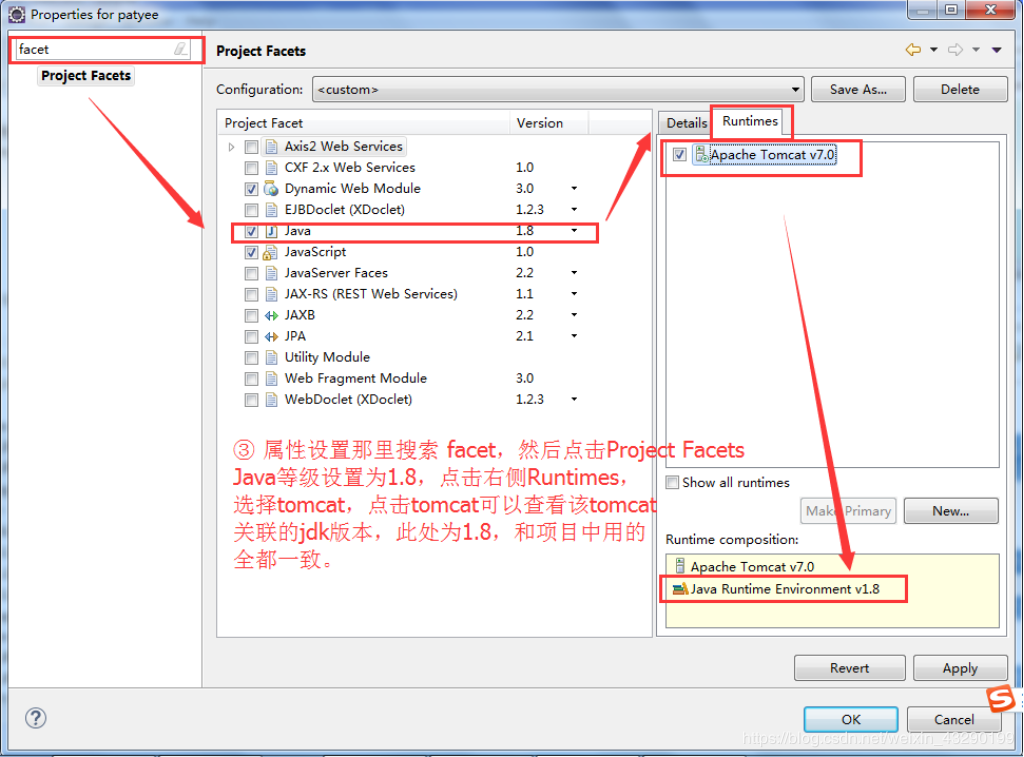This screenshot has height=757, width=1024.
Task: Click the Properties dialog gear title icon
Action: pyautogui.click(x=17, y=14)
